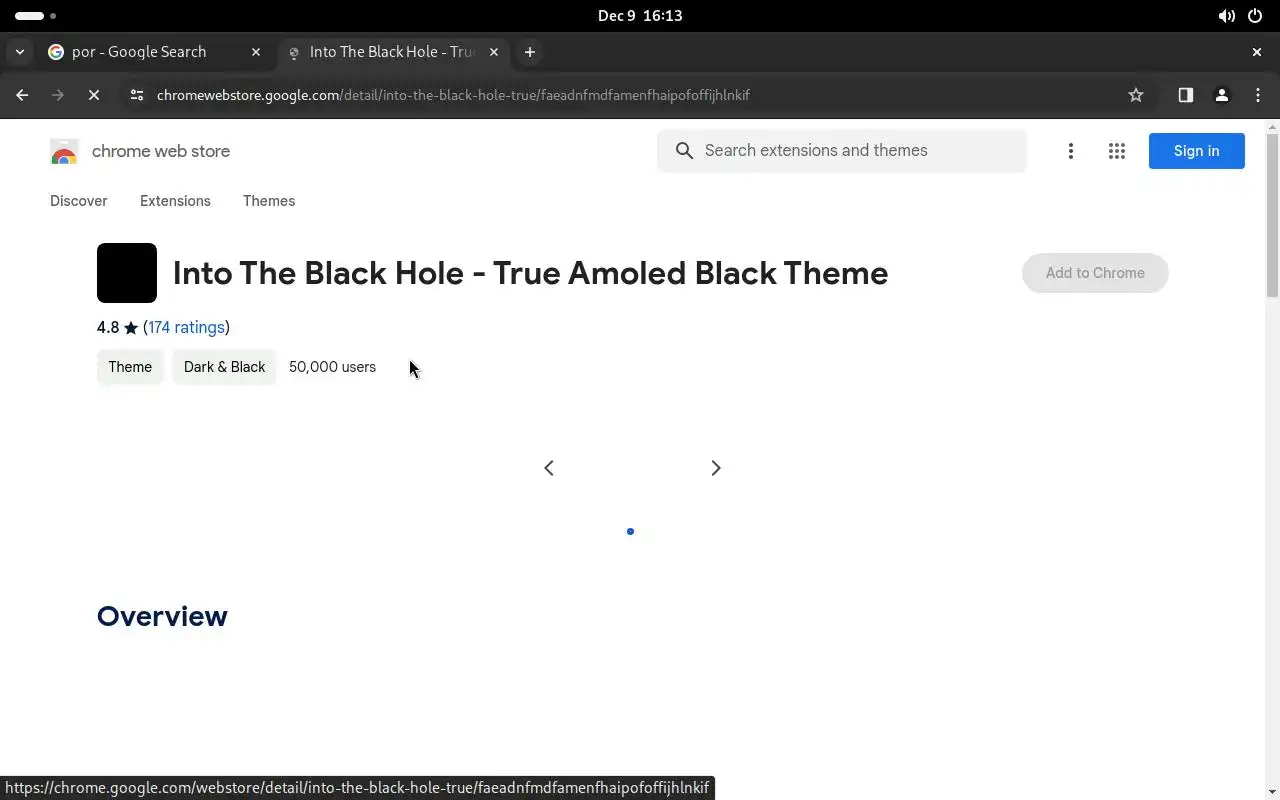This screenshot has width=1280, height=800.
Task: Click the 'chrome web store' title text
Action: pyautogui.click(x=161, y=151)
